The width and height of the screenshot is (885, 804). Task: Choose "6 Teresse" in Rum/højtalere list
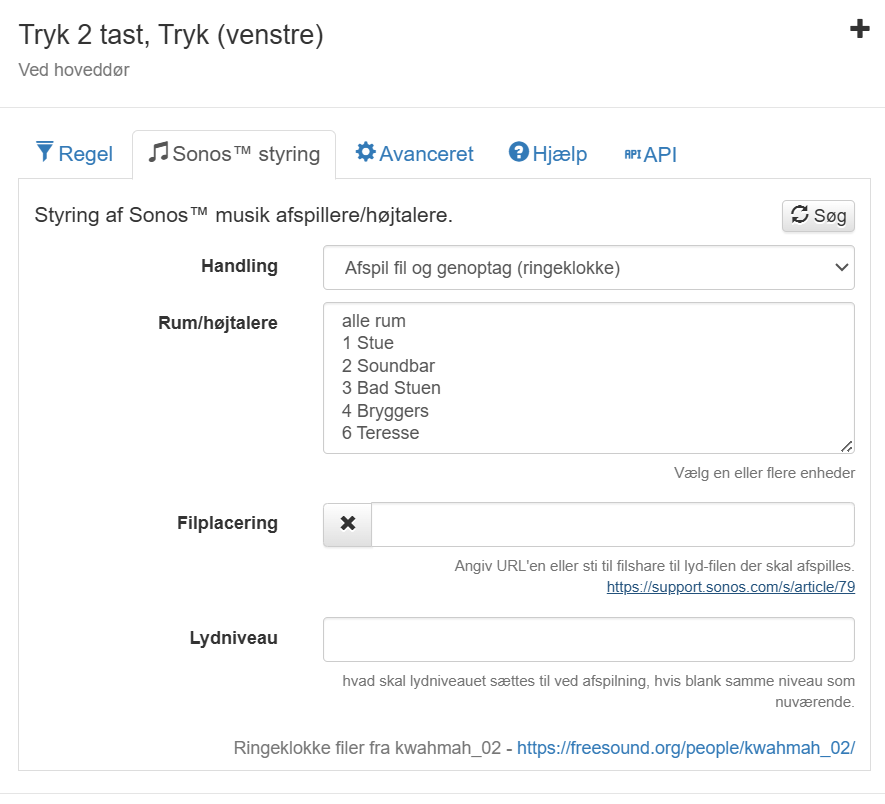[x=380, y=433]
